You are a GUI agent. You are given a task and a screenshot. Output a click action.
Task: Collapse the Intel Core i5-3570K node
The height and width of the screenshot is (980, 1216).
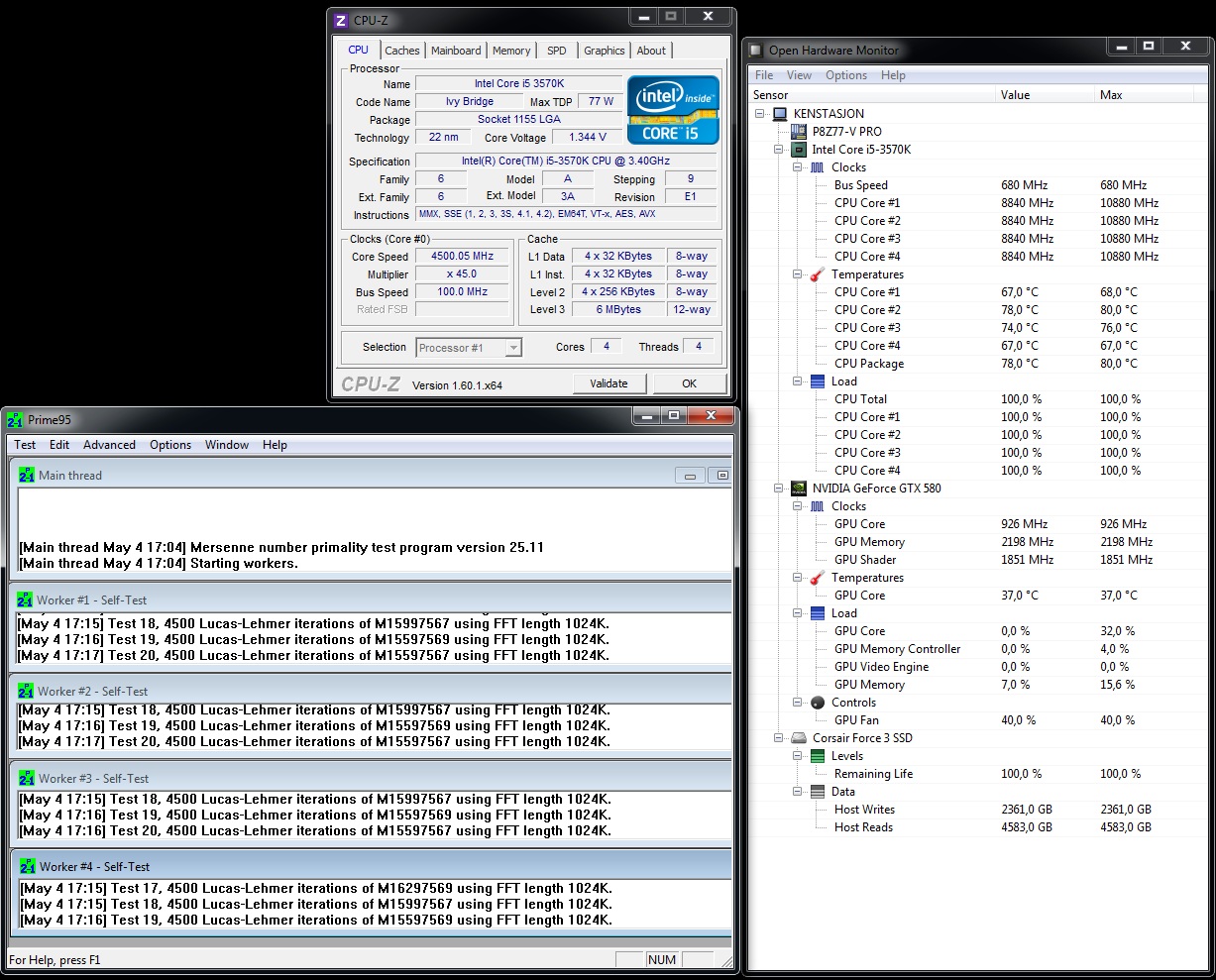point(780,150)
